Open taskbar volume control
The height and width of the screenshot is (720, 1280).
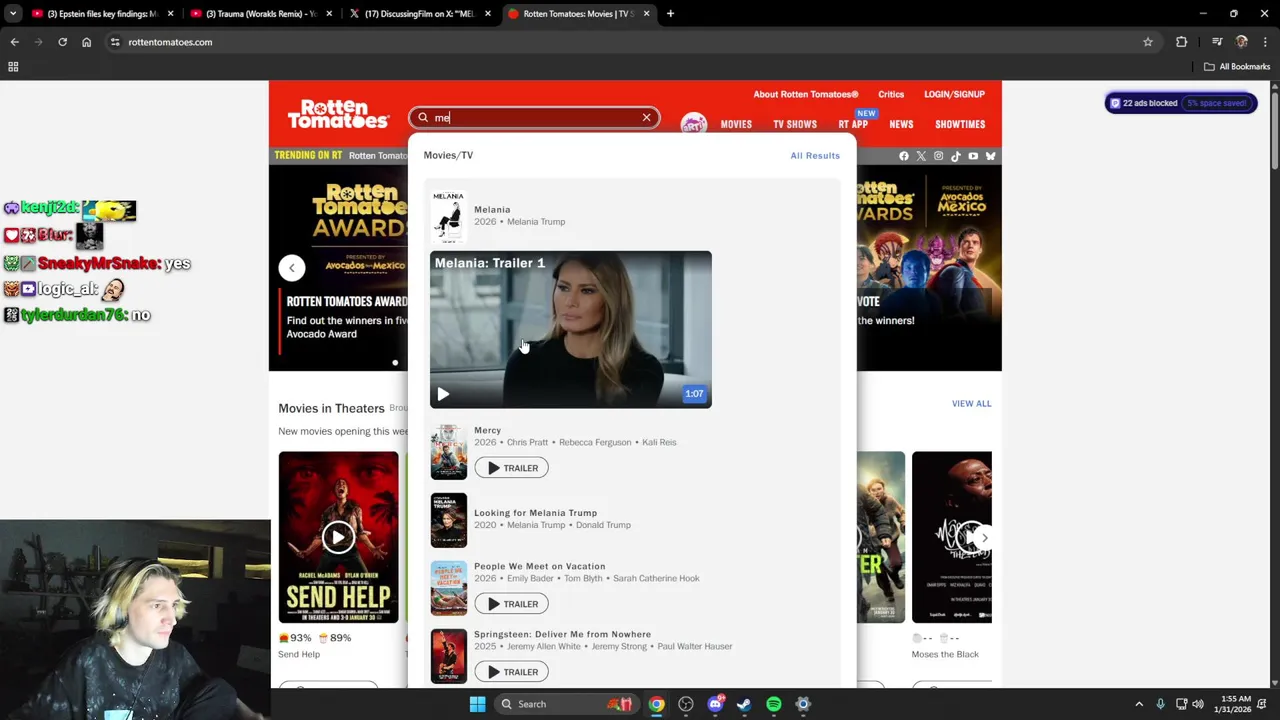coord(1198,704)
